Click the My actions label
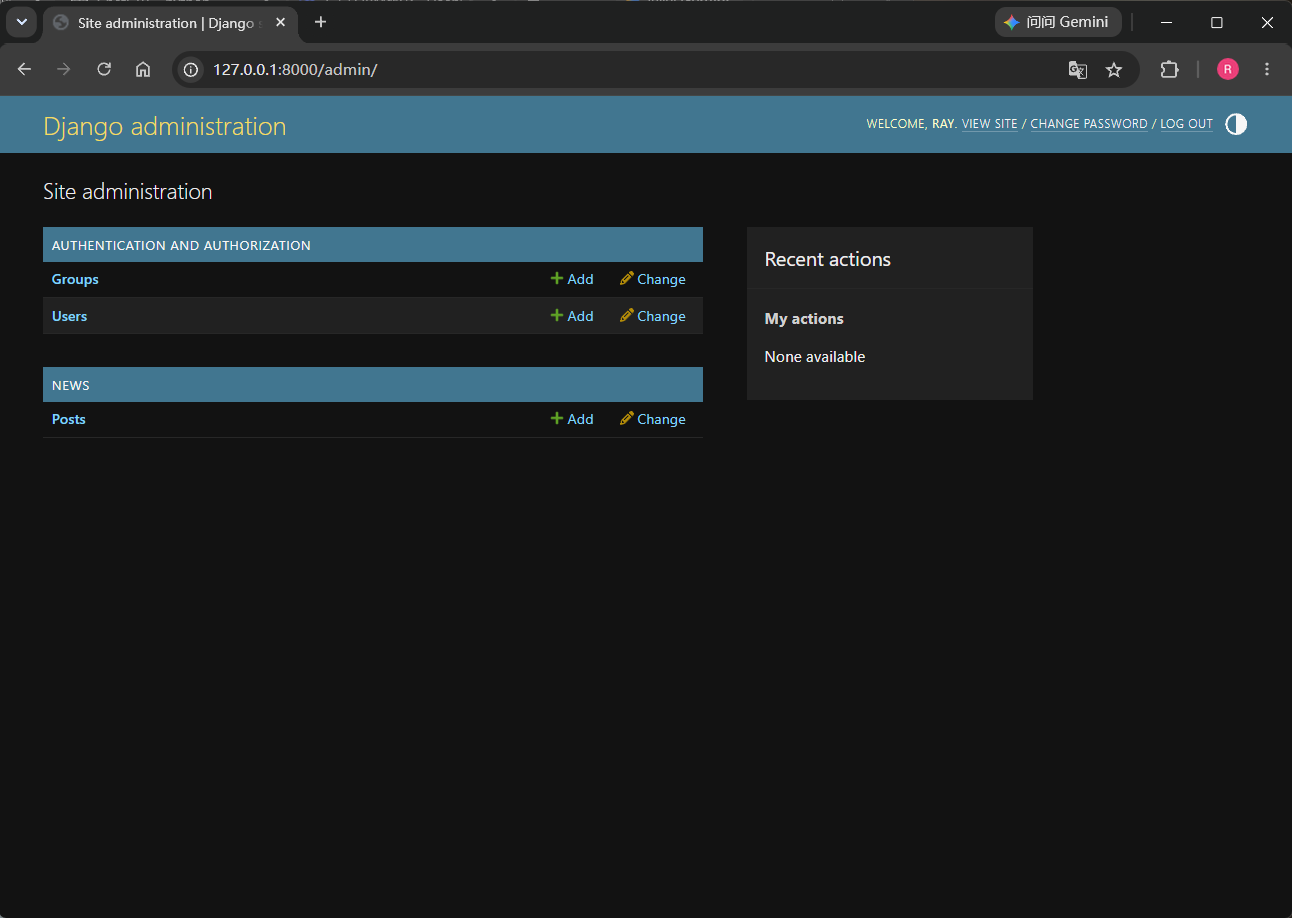 [804, 319]
